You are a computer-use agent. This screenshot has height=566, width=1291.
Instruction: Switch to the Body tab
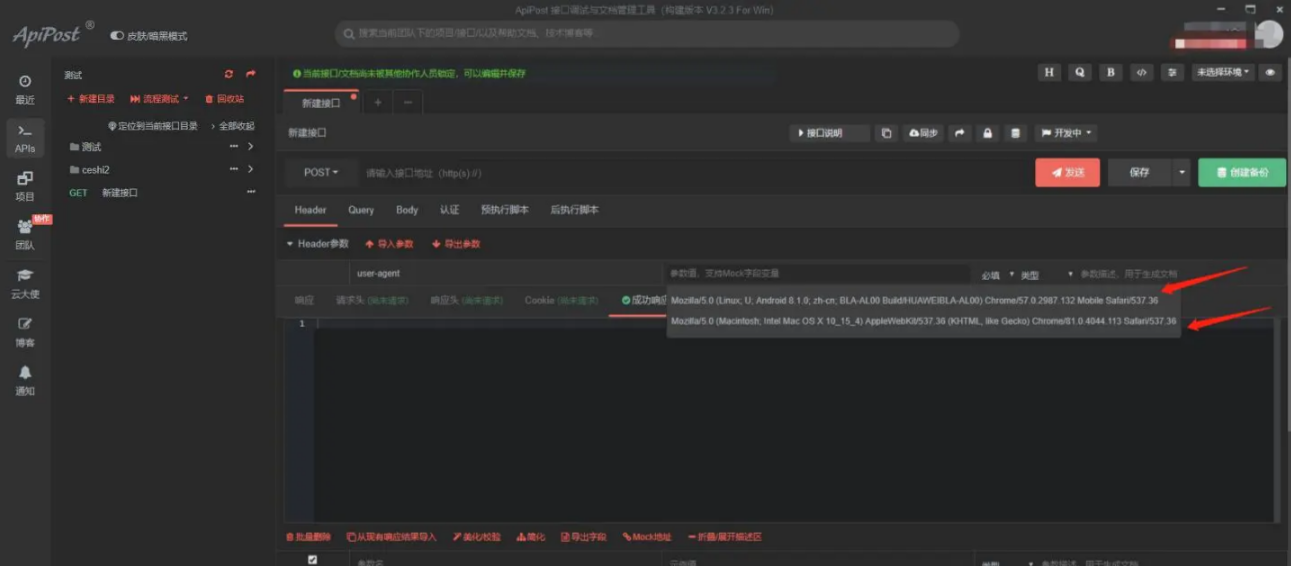tap(407, 210)
